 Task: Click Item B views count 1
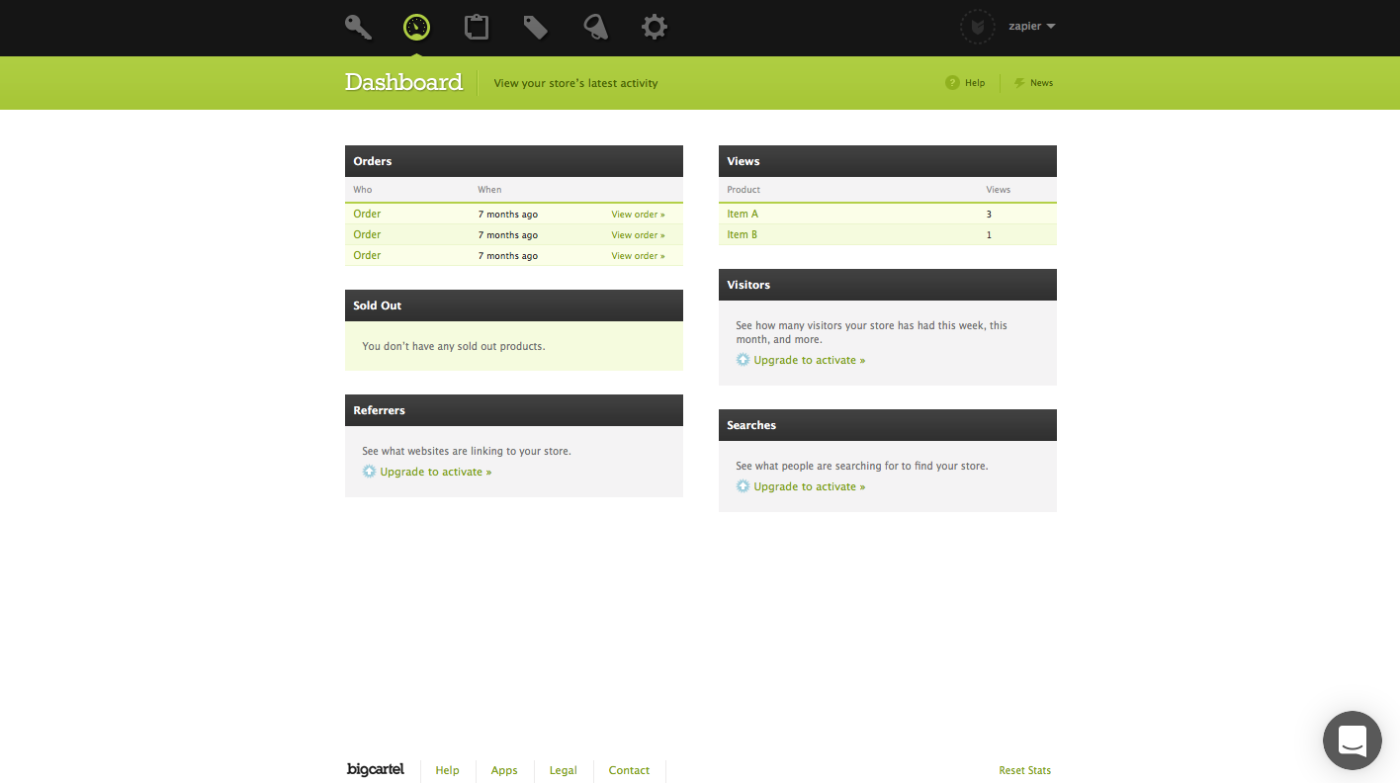989,235
